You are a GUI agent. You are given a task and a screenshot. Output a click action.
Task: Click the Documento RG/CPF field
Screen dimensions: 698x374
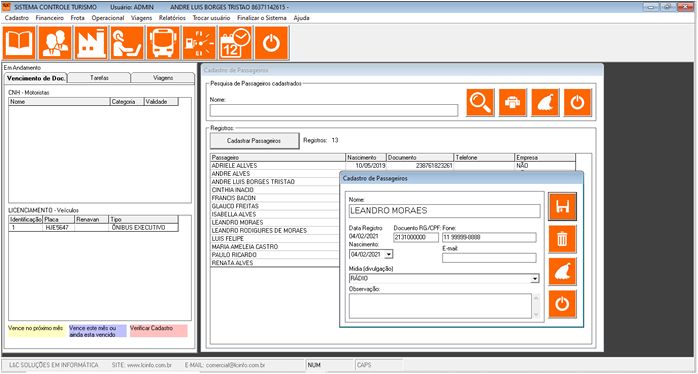pos(416,237)
